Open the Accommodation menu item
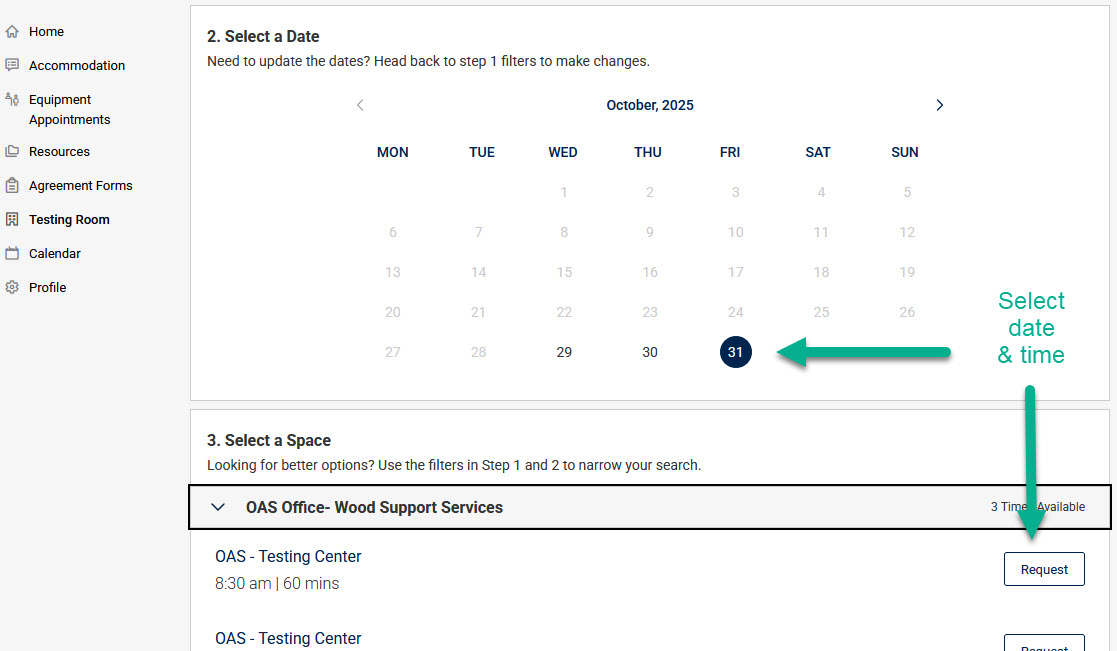Viewport: 1117px width, 651px height. [x=77, y=66]
